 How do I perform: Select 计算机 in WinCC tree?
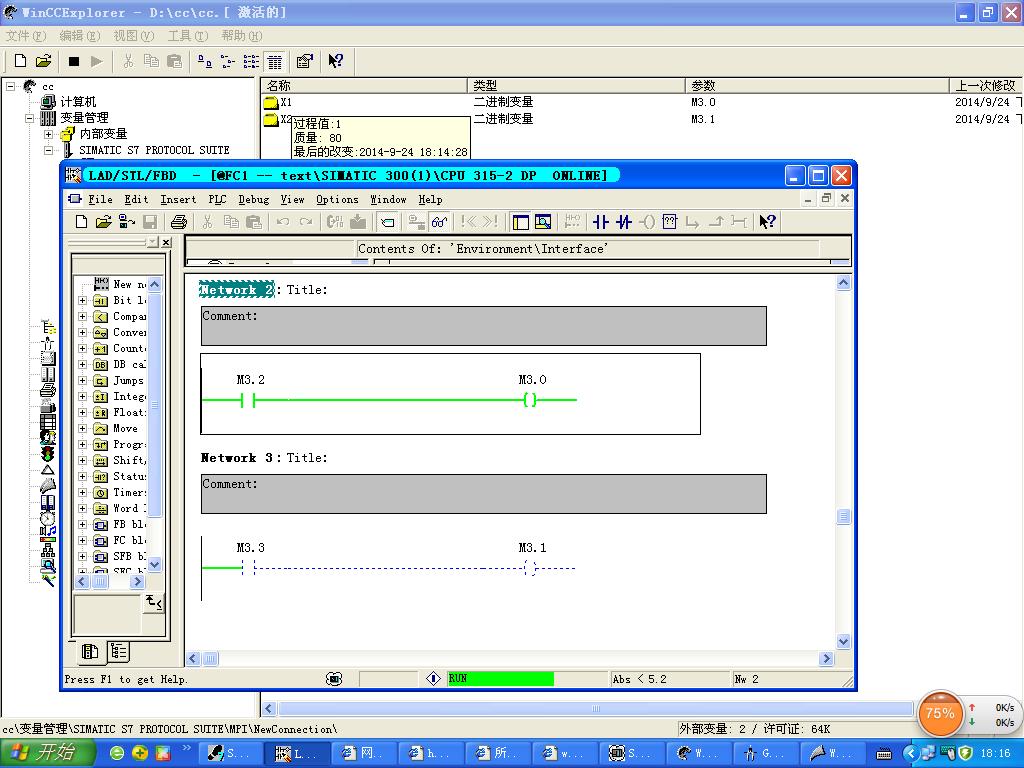[78, 102]
